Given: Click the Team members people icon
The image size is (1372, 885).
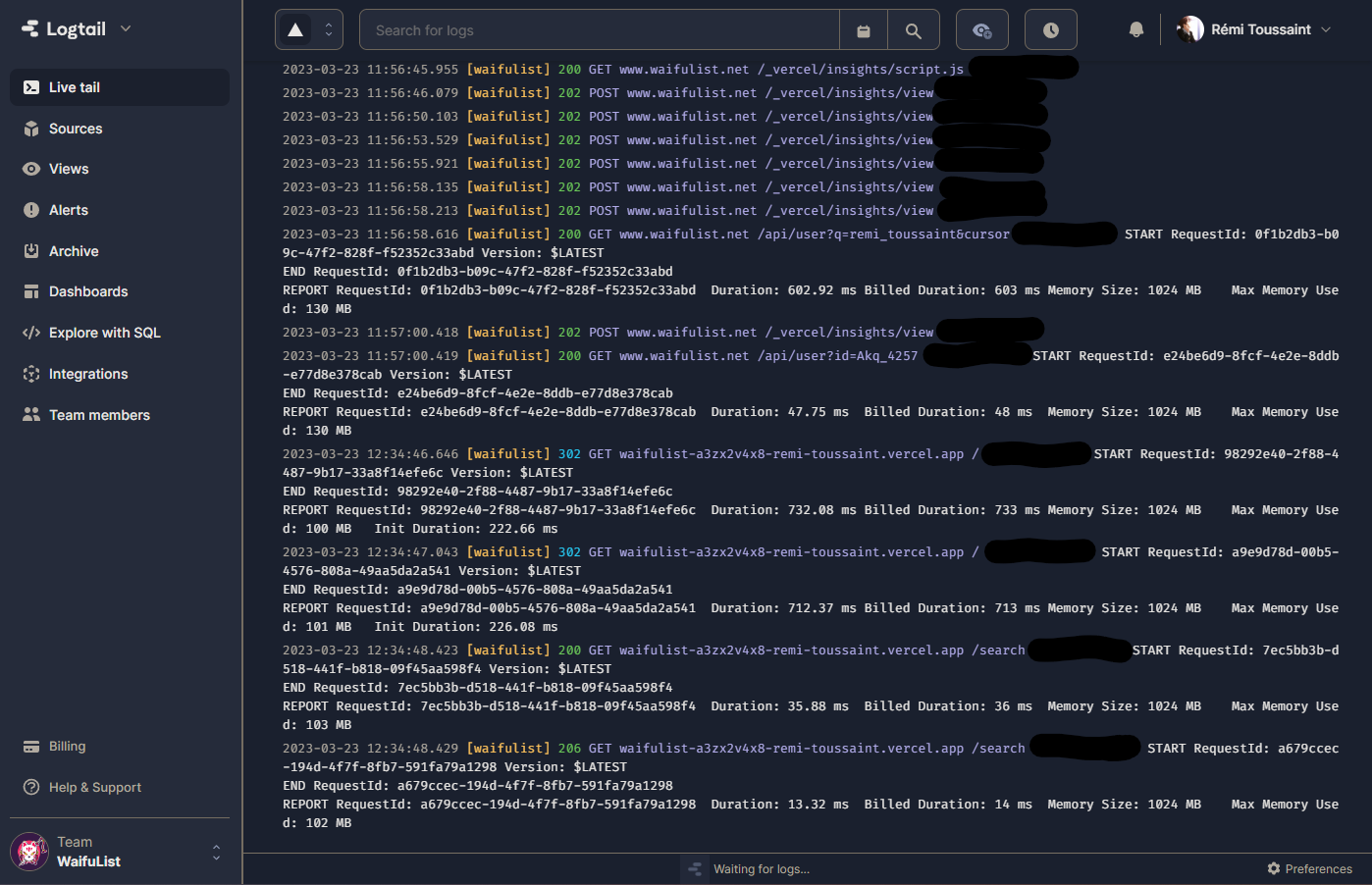Looking at the screenshot, I should pyautogui.click(x=31, y=415).
